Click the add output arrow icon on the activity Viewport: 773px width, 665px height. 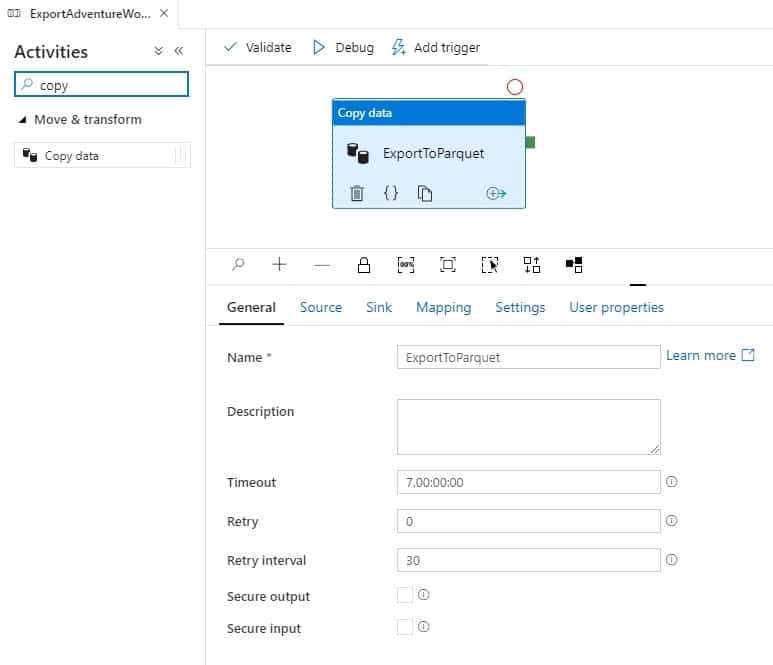(496, 193)
